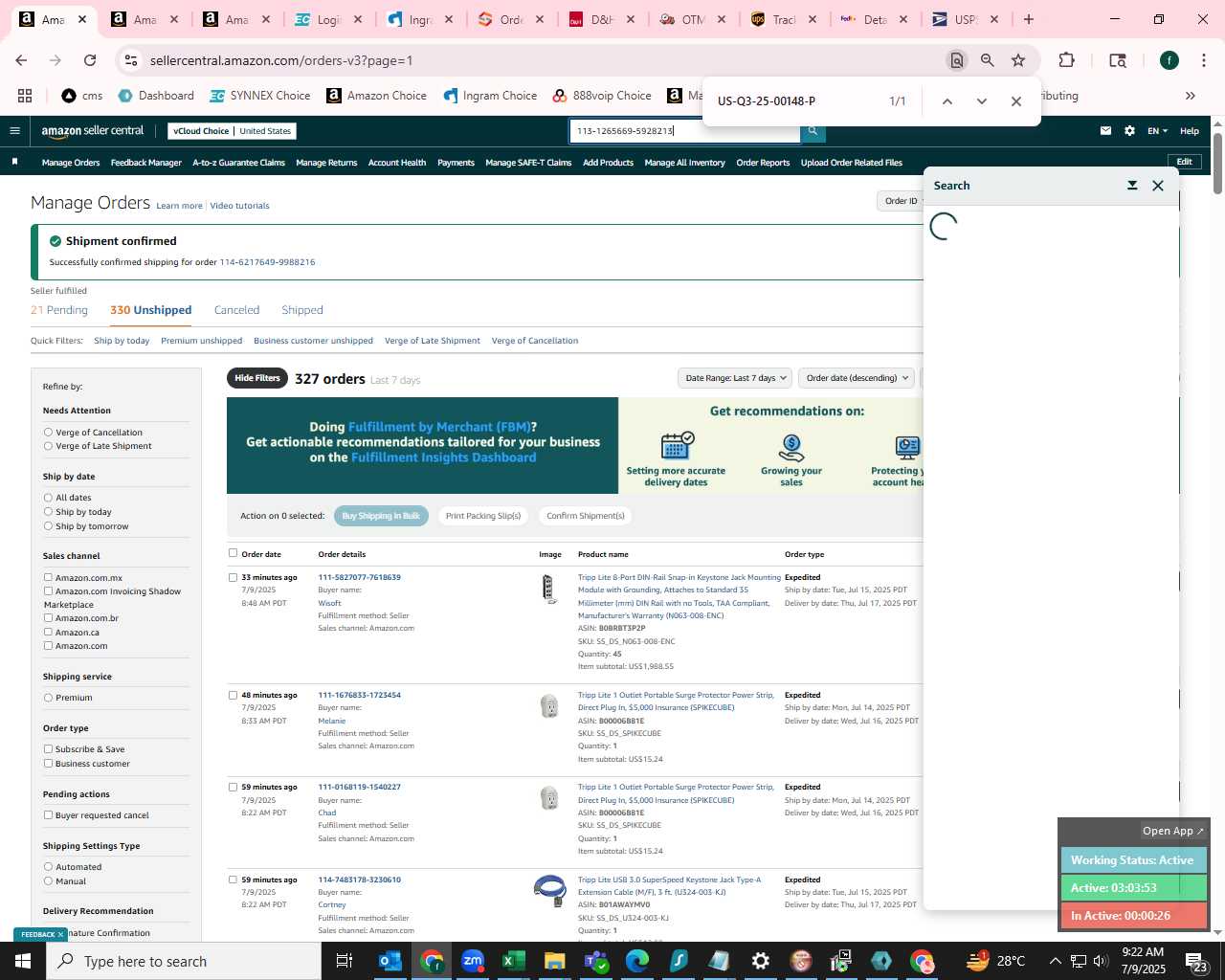
Task: Click Print Packing Slip(s) button
Action: [x=483, y=516]
